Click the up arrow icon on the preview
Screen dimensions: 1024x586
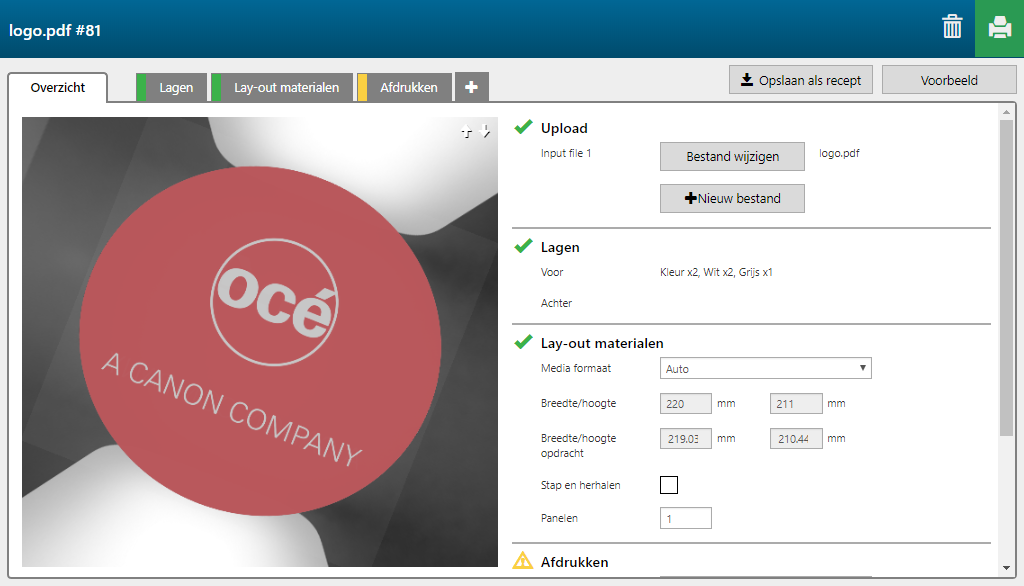466,131
